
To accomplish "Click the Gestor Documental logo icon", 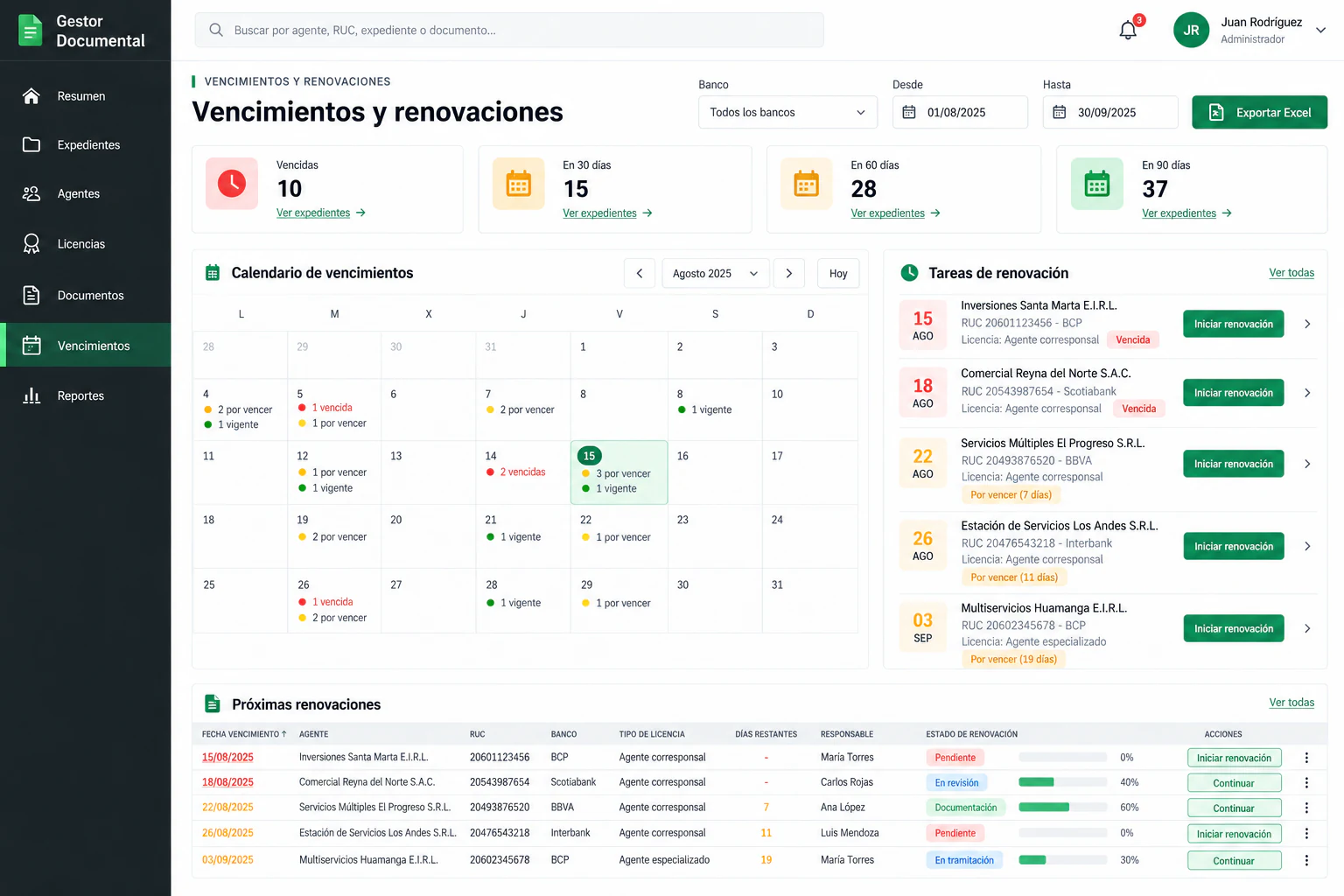I will pyautogui.click(x=31, y=31).
